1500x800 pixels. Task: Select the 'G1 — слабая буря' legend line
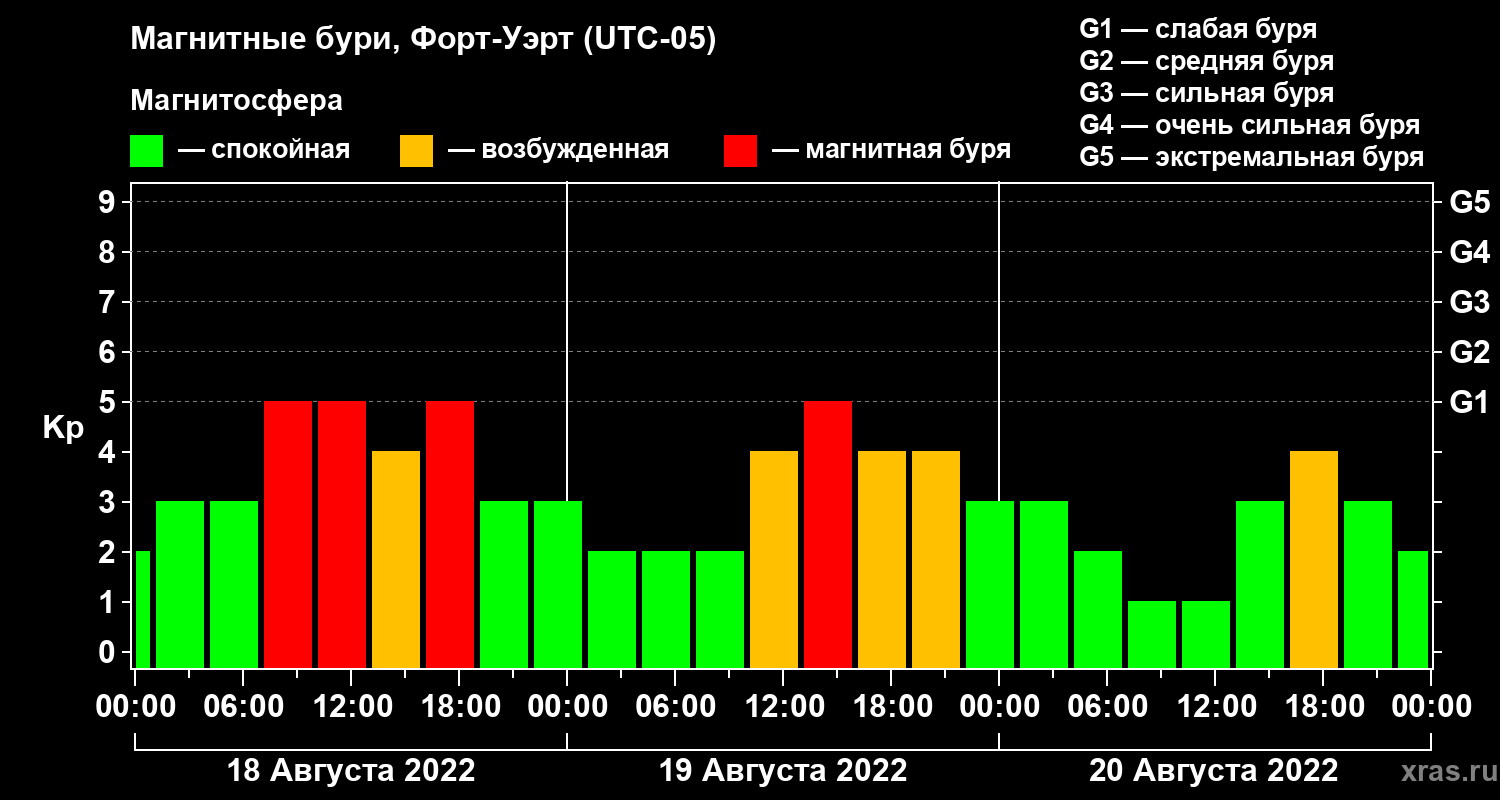[1198, 28]
